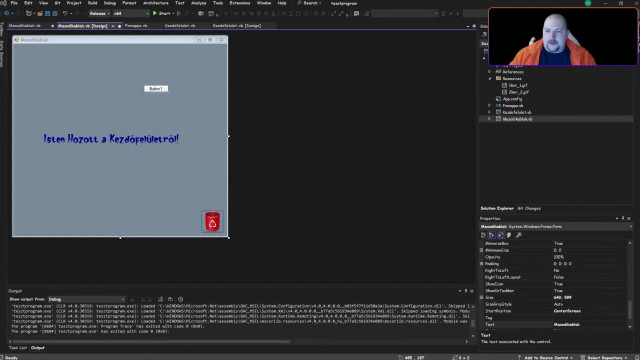Viewport: 640px width, 360px height.
Task: Click the Properties view icon in Properties toolbar
Action: click(x=501, y=235)
